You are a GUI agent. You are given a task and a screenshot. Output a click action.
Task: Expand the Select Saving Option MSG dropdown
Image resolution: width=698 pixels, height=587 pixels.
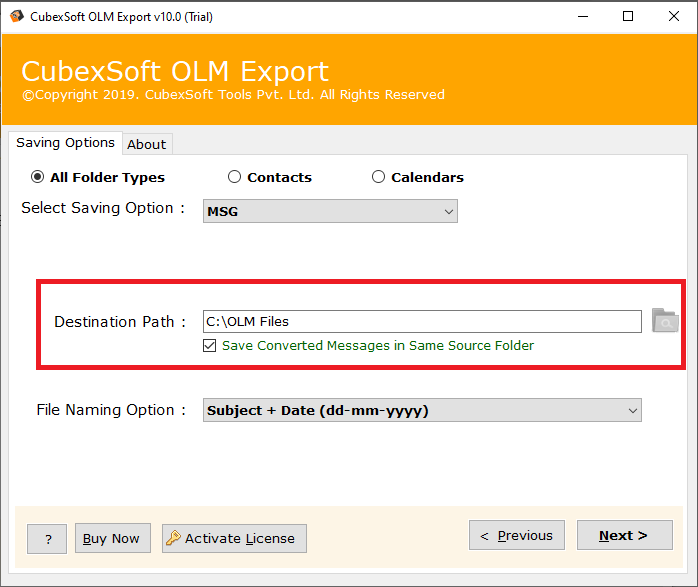(x=330, y=211)
